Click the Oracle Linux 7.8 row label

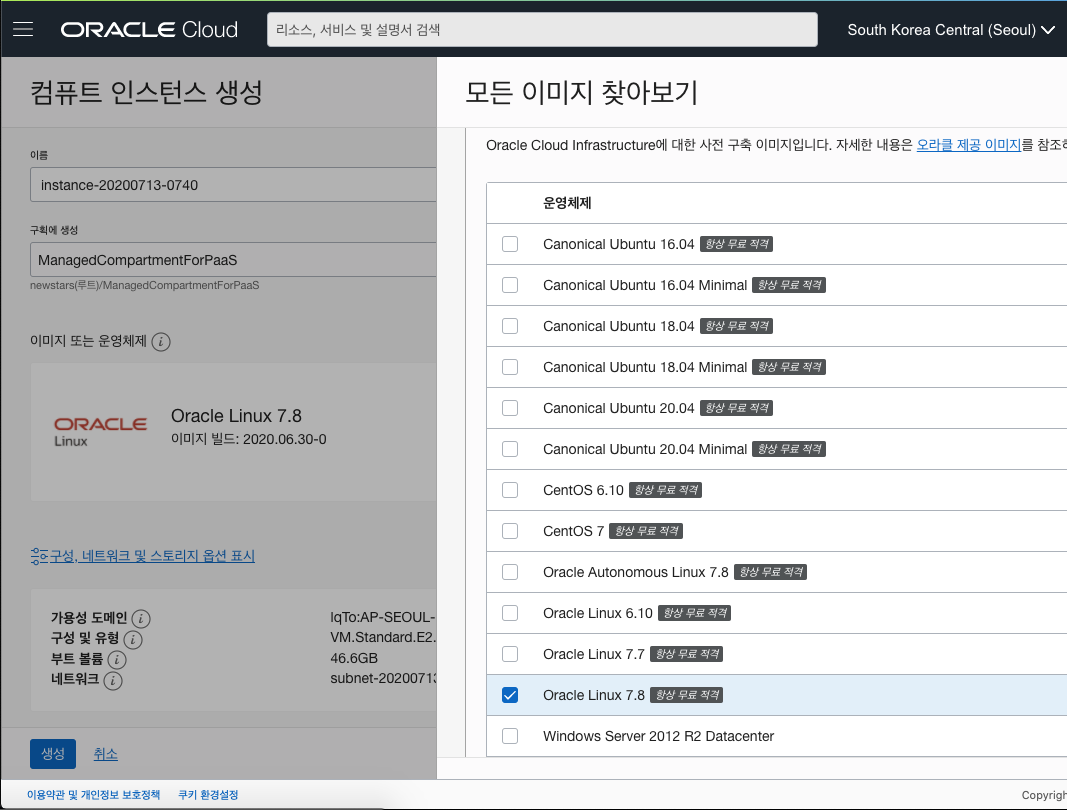593,695
